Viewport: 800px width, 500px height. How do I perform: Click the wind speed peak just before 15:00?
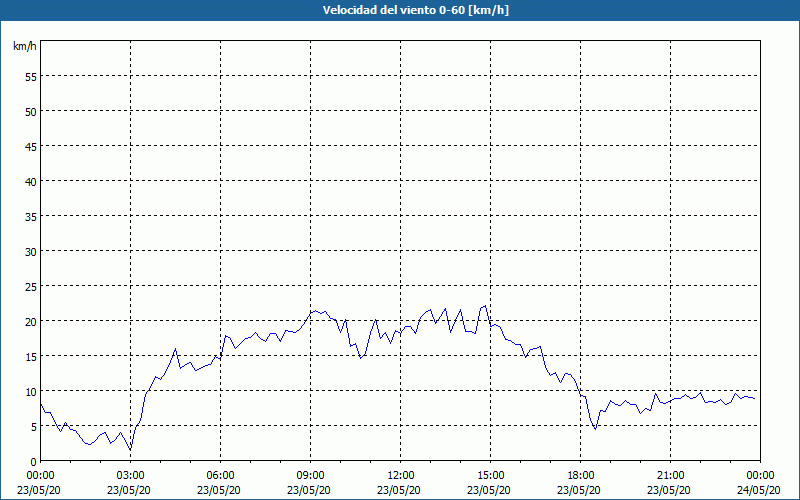click(x=485, y=306)
